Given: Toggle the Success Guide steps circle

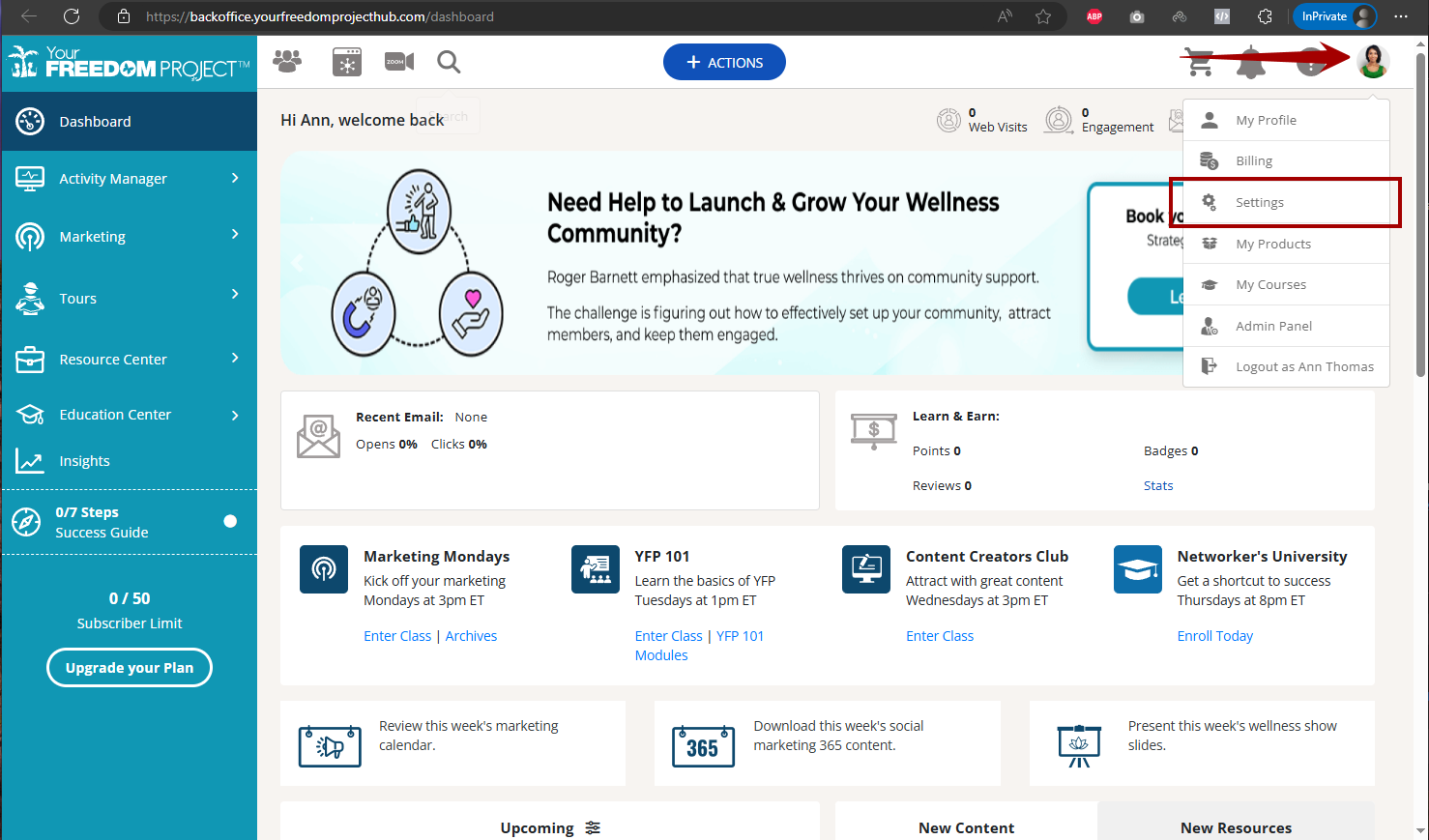Looking at the screenshot, I should click(230, 522).
